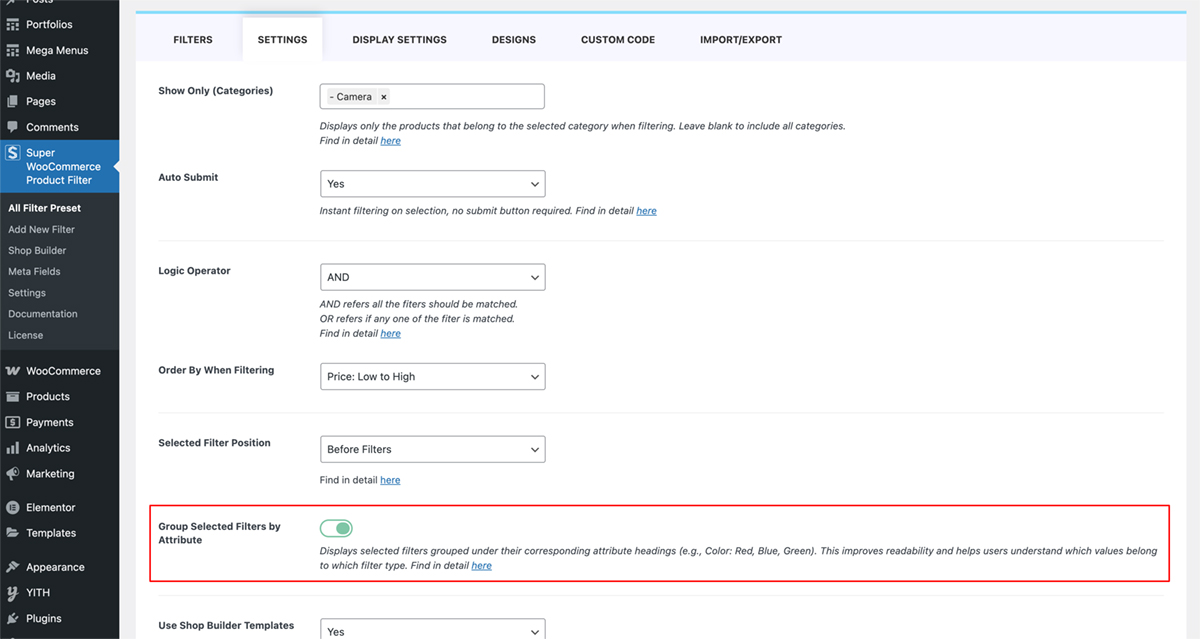Click the WooCommerce logo icon
1200x639 pixels.
[x=13, y=371]
